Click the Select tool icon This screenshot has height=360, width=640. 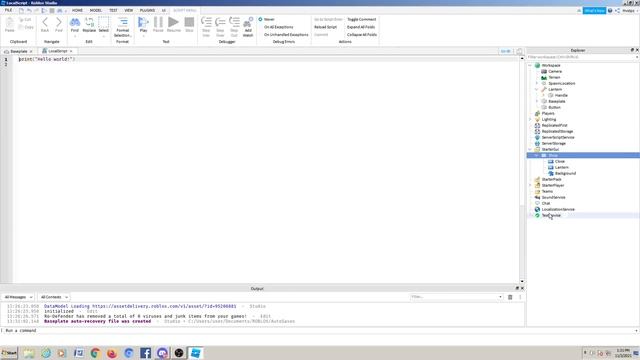click(x=104, y=22)
